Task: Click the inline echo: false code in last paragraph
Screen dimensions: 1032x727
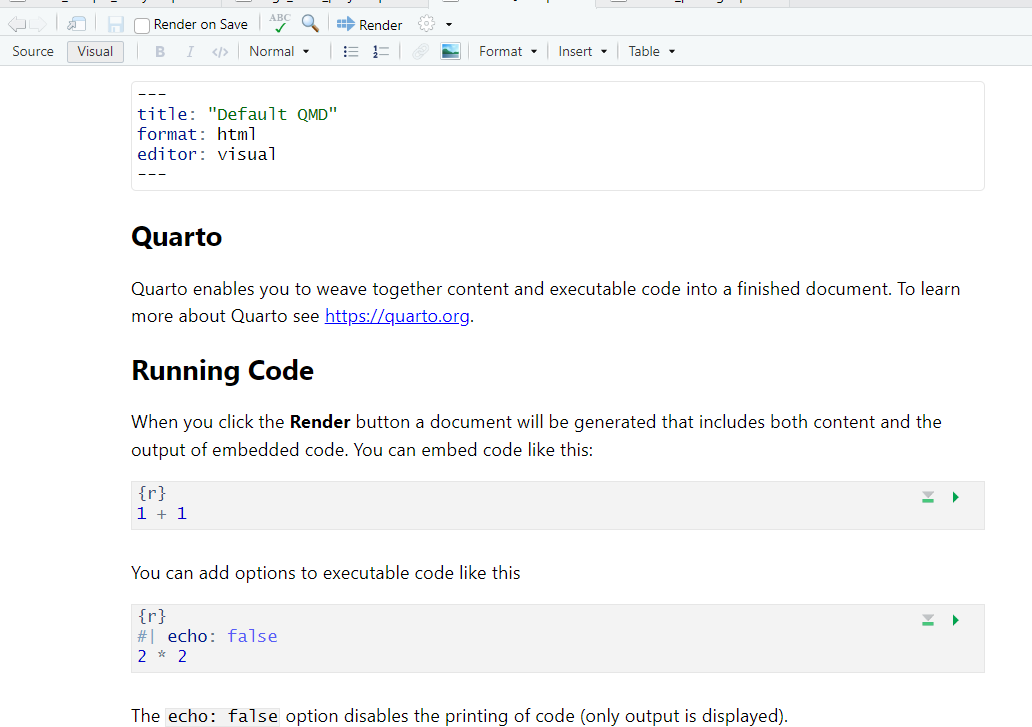Action: click(x=222, y=716)
